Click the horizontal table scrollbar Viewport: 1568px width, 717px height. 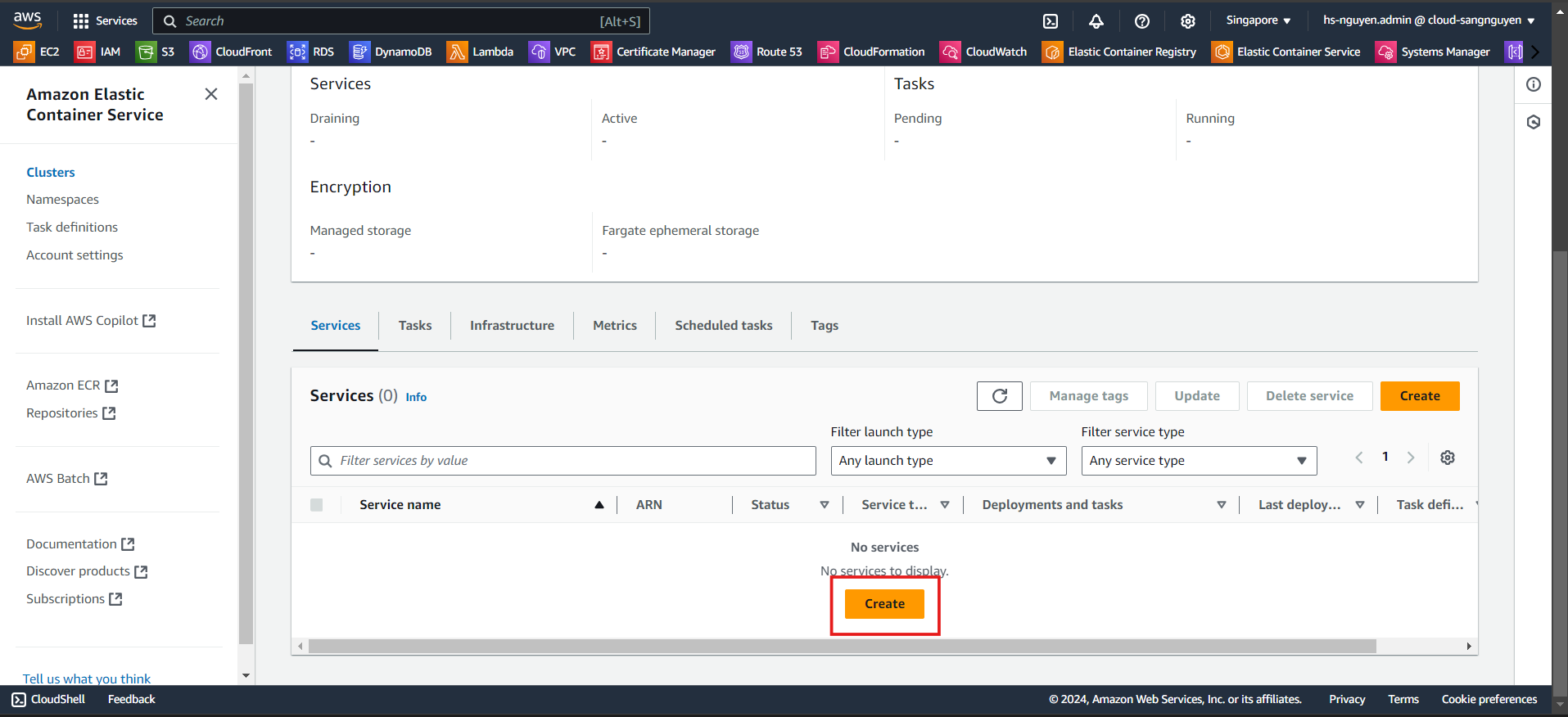click(x=842, y=647)
